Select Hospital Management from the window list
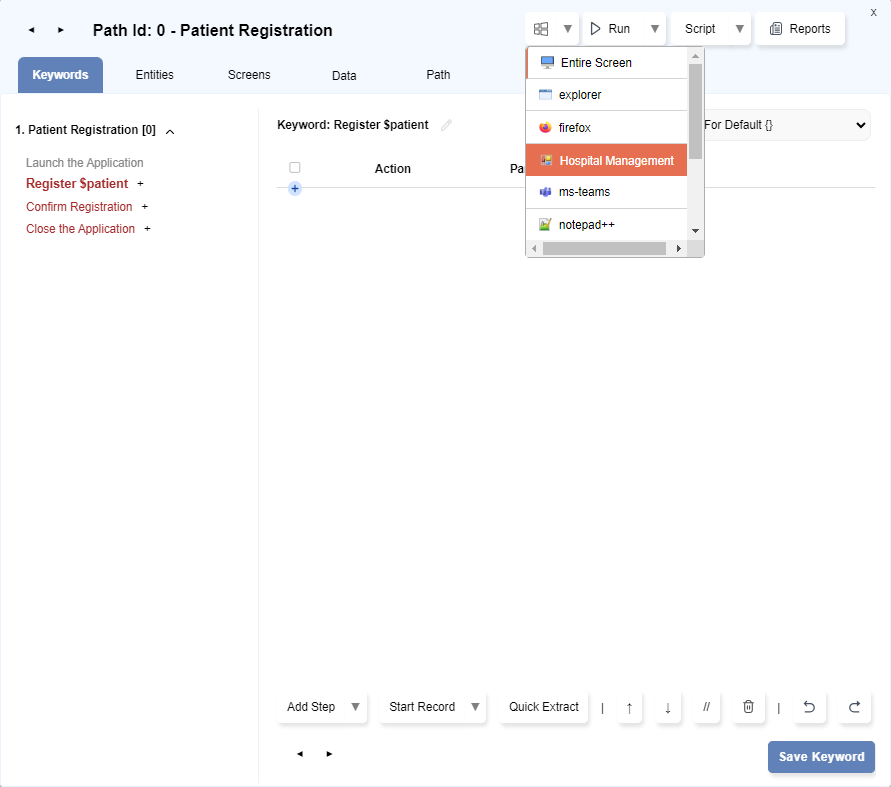This screenshot has height=787, width=891. [x=606, y=160]
